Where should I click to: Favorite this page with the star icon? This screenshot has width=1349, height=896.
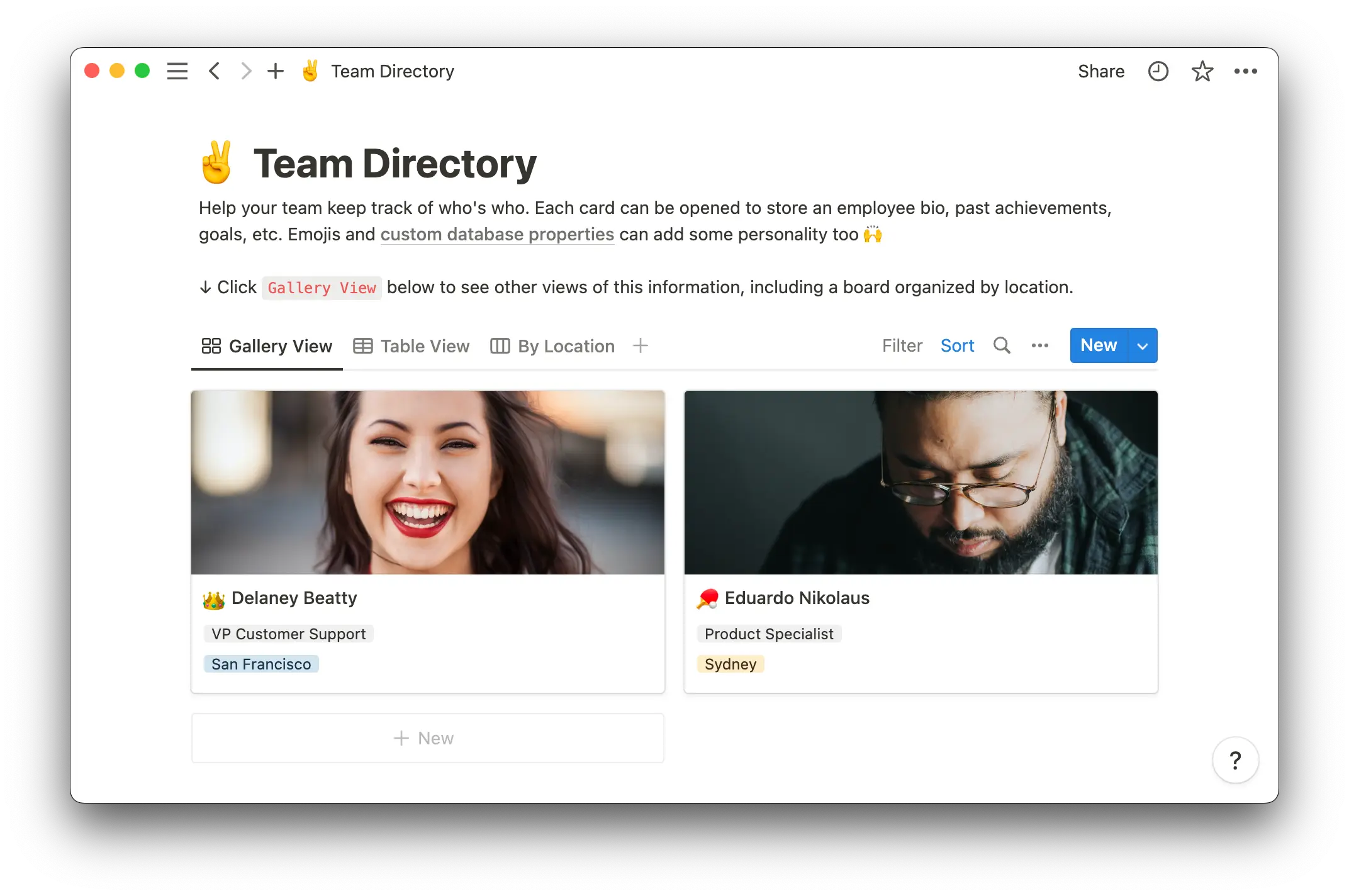point(1202,71)
